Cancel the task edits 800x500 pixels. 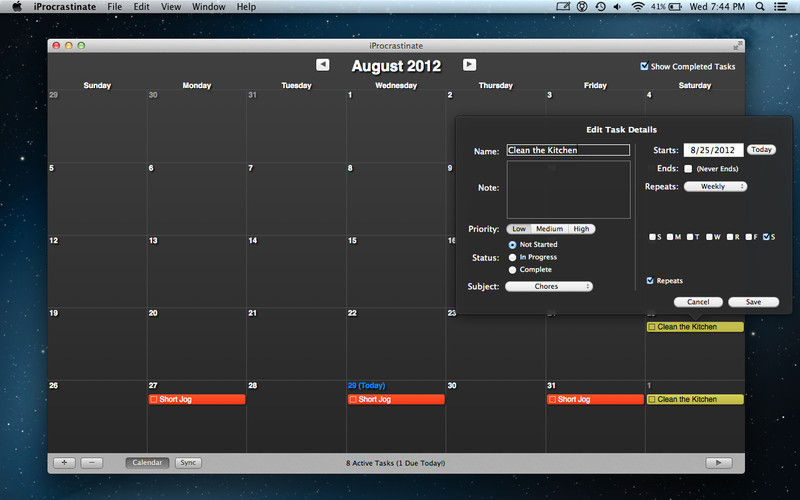pyautogui.click(x=698, y=302)
